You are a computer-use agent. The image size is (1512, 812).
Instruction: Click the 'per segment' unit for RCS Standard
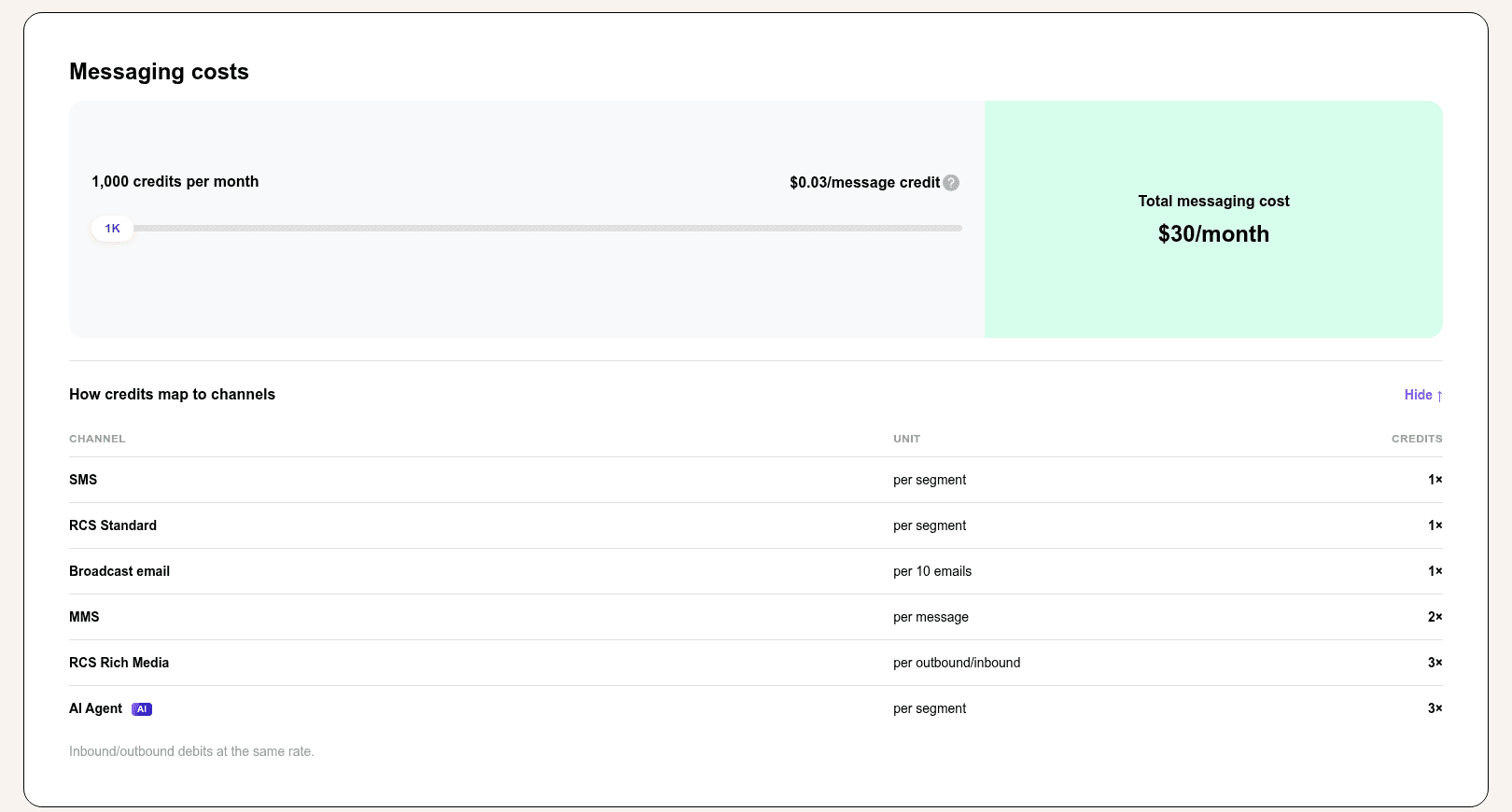(x=930, y=525)
